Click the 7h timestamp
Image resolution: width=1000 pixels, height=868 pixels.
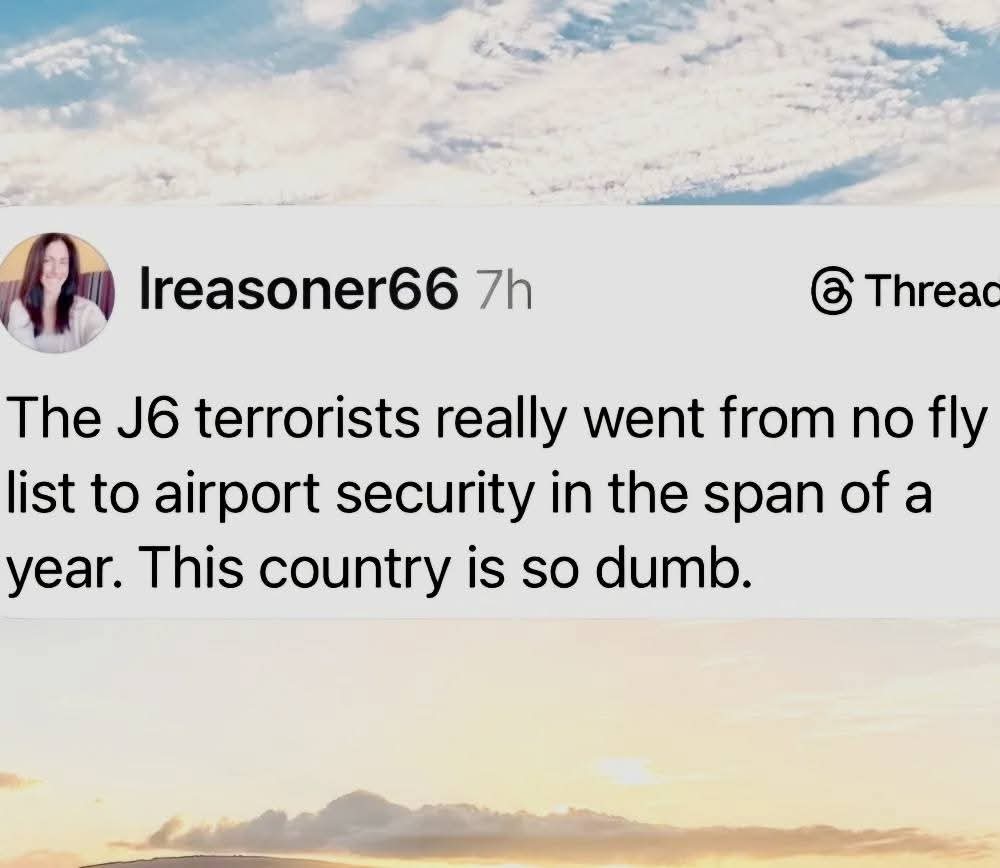click(503, 290)
